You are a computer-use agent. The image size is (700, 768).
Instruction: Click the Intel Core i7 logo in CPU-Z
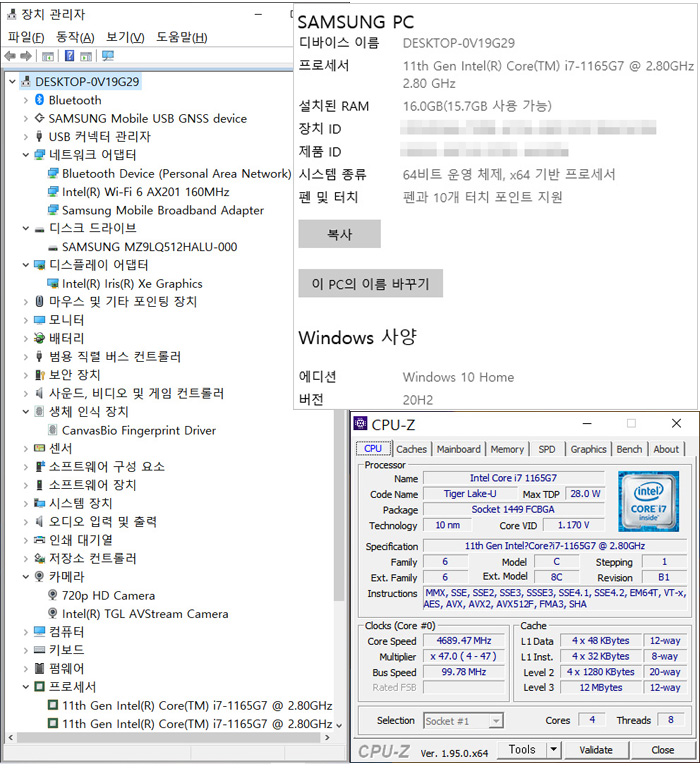click(648, 501)
